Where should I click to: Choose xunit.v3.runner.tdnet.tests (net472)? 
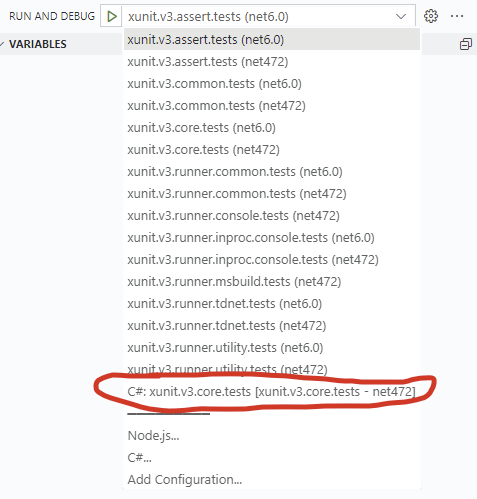click(x=272, y=326)
